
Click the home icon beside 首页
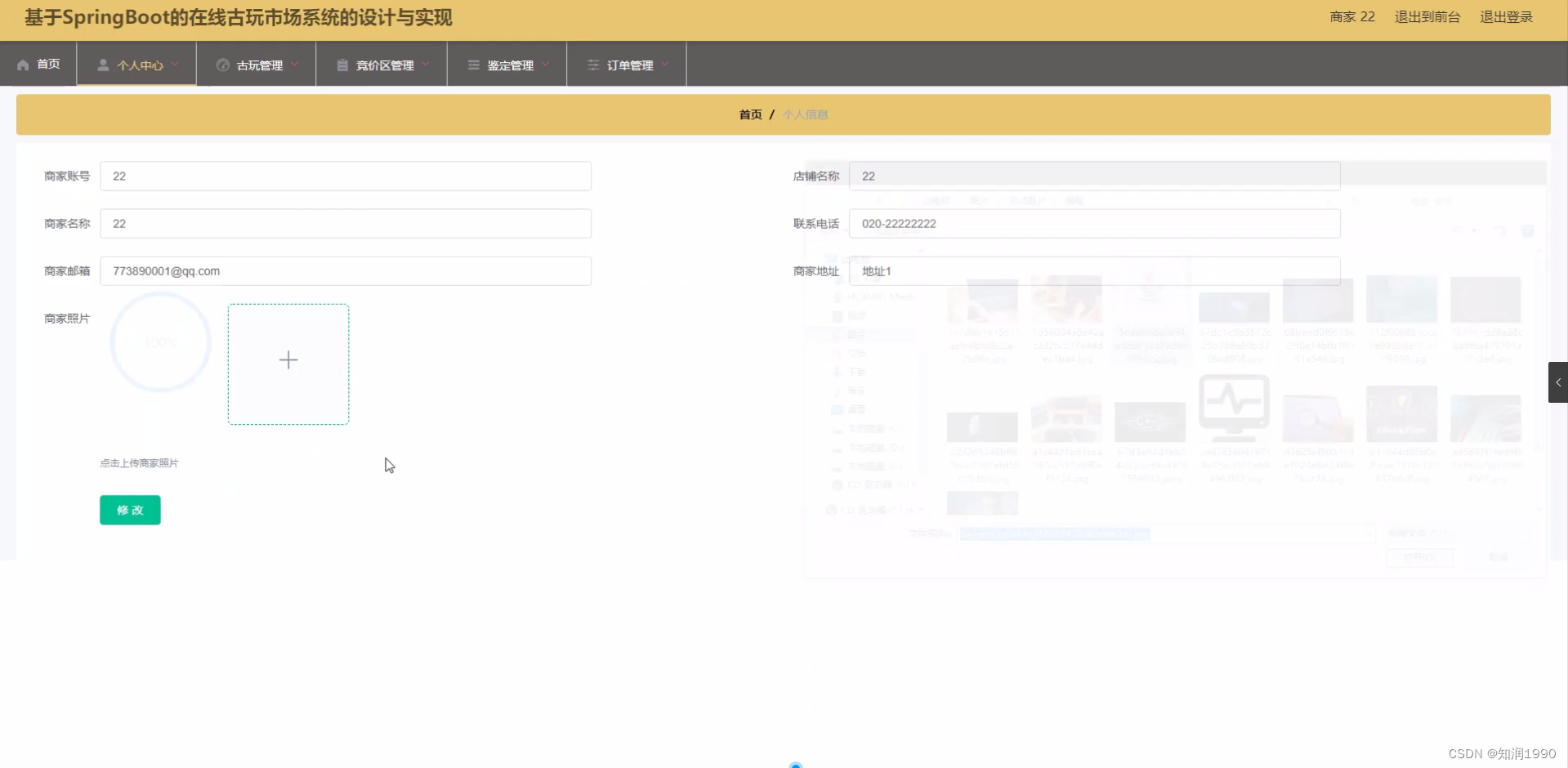23,64
